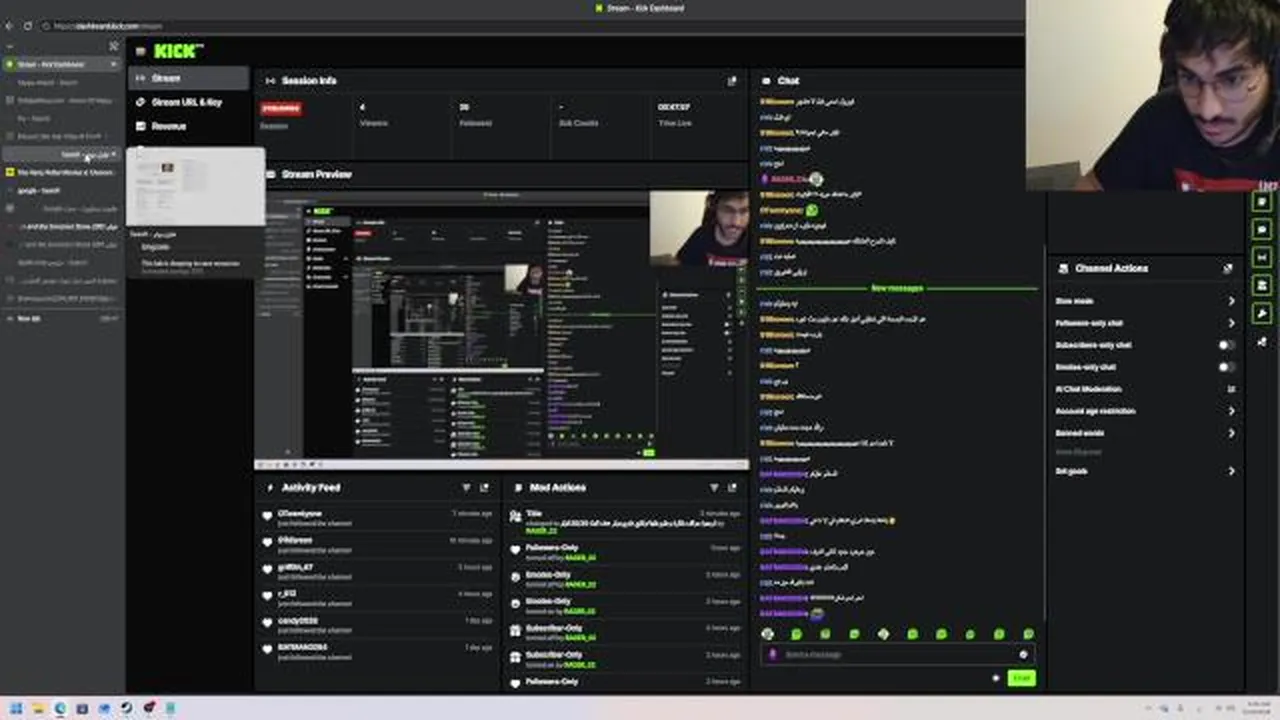Filter the Mod Actions list
Image resolution: width=1280 pixels, height=720 pixels.
coord(714,488)
